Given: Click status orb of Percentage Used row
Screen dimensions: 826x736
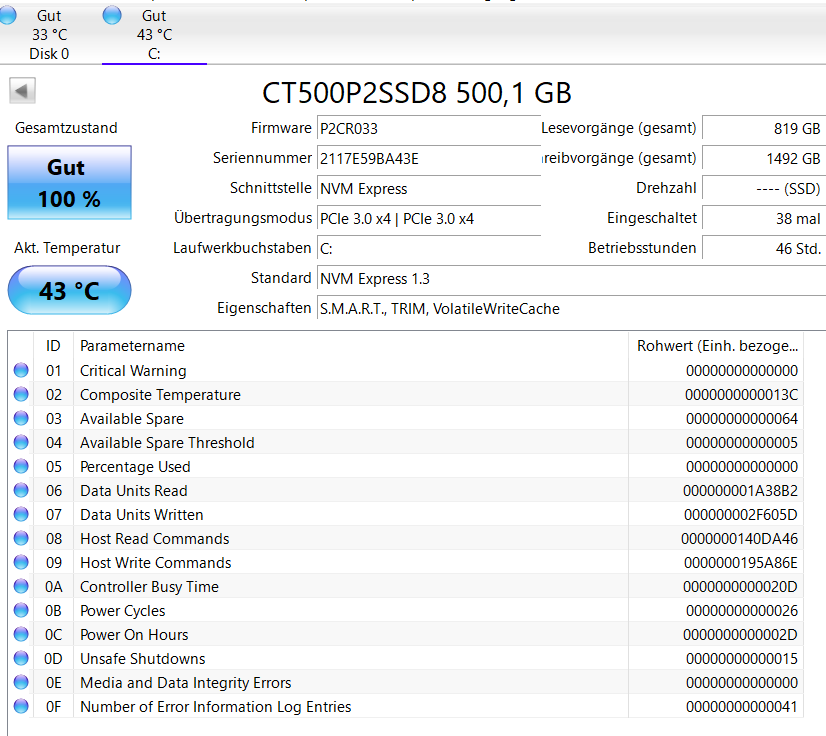Looking at the screenshot, I should (21, 466).
